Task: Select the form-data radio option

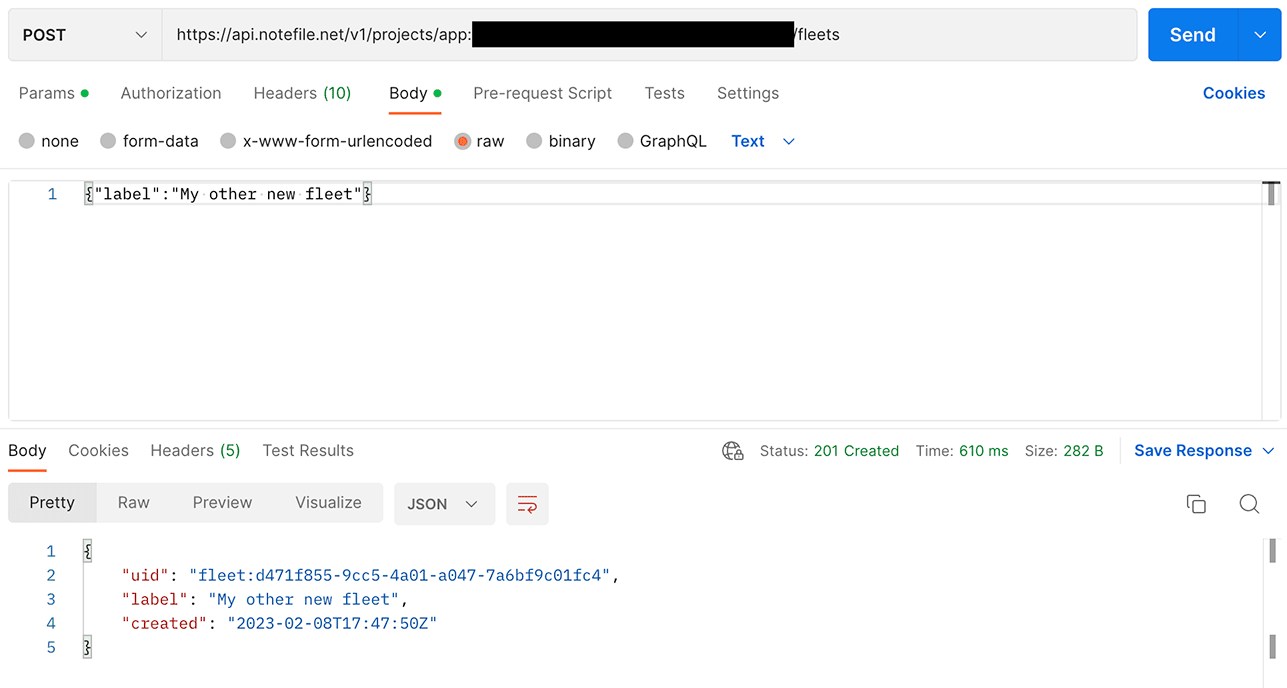Action: coord(108,141)
